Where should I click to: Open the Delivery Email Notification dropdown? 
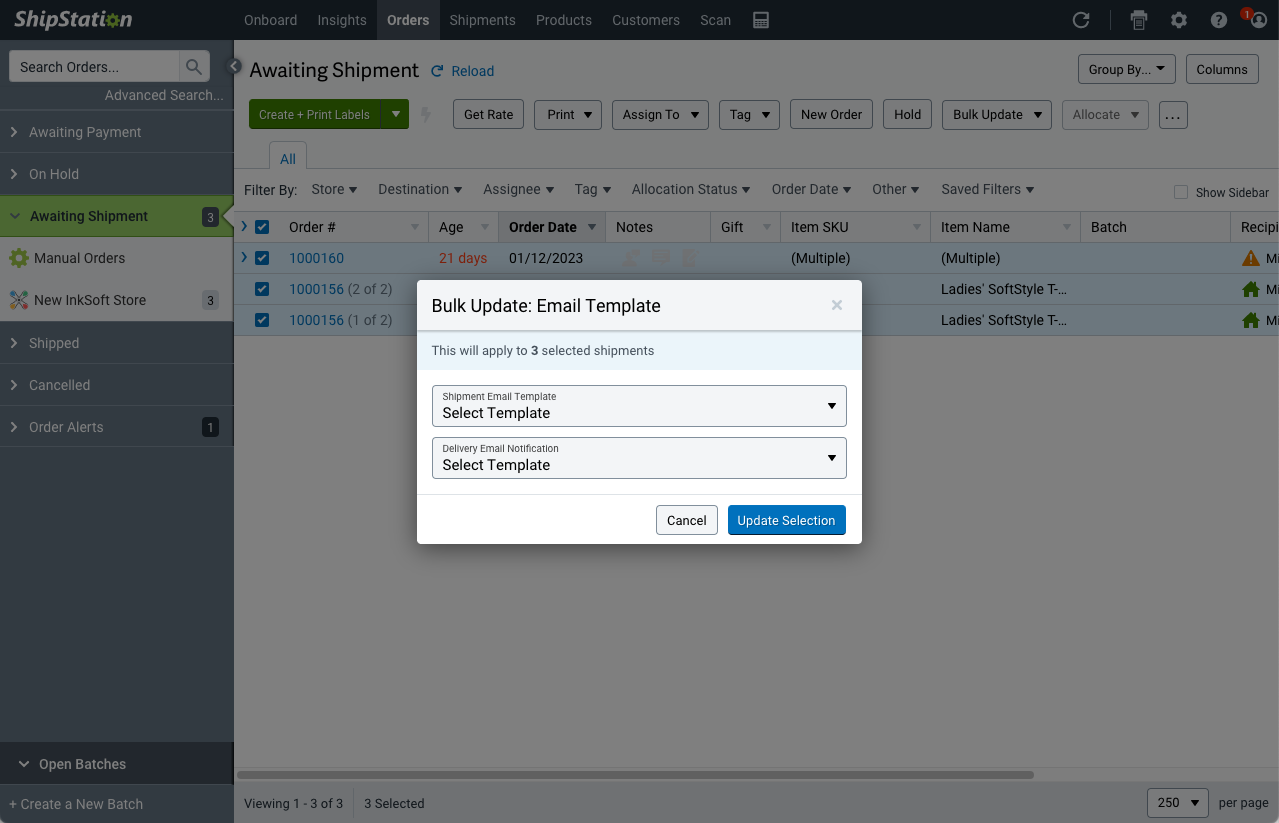tap(639, 458)
